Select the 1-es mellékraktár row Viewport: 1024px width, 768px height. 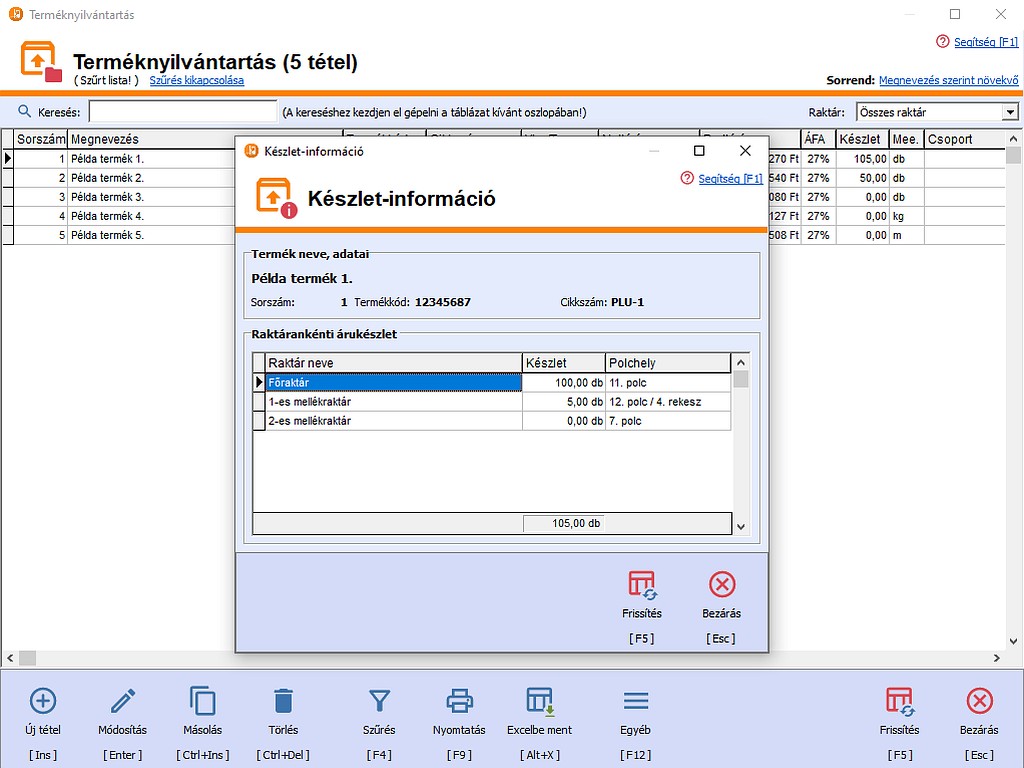click(393, 402)
